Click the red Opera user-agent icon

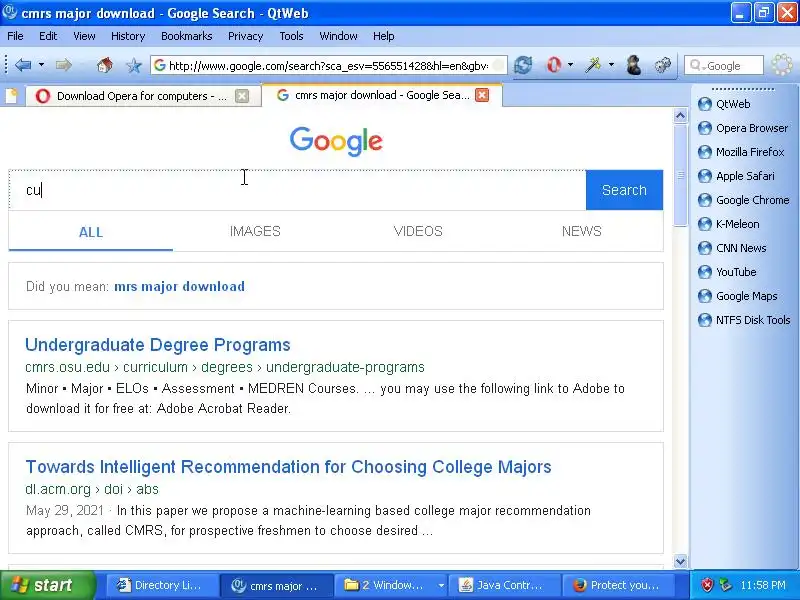[554, 65]
